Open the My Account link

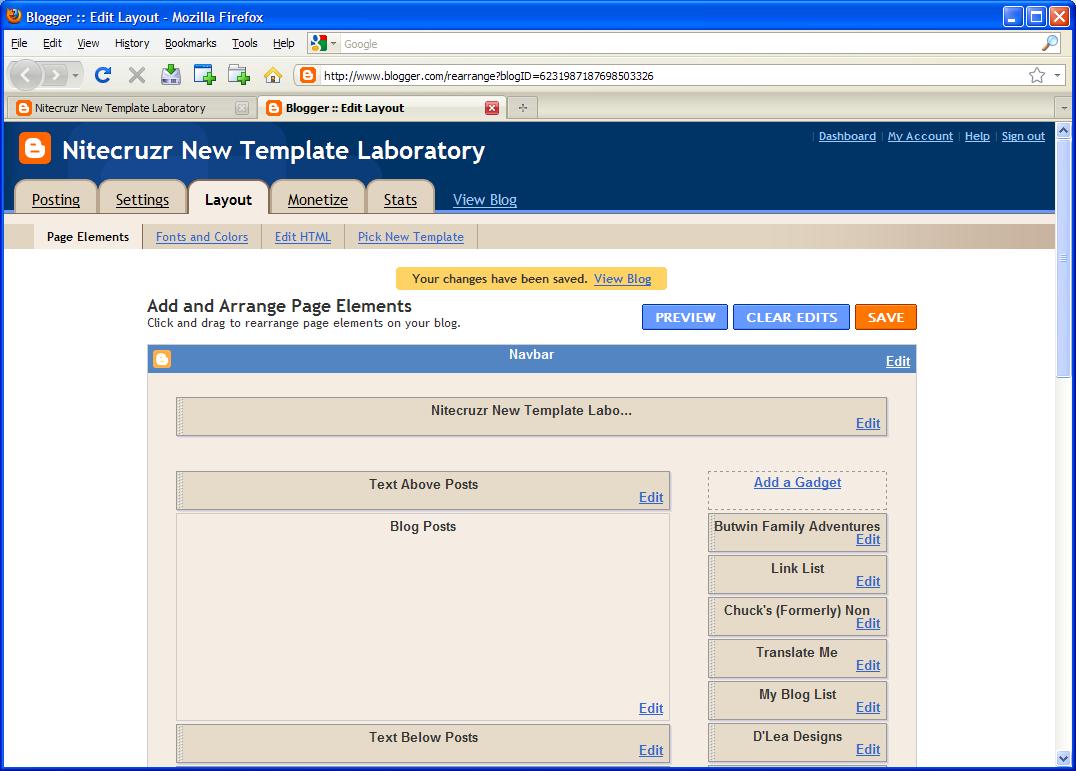[x=920, y=136]
